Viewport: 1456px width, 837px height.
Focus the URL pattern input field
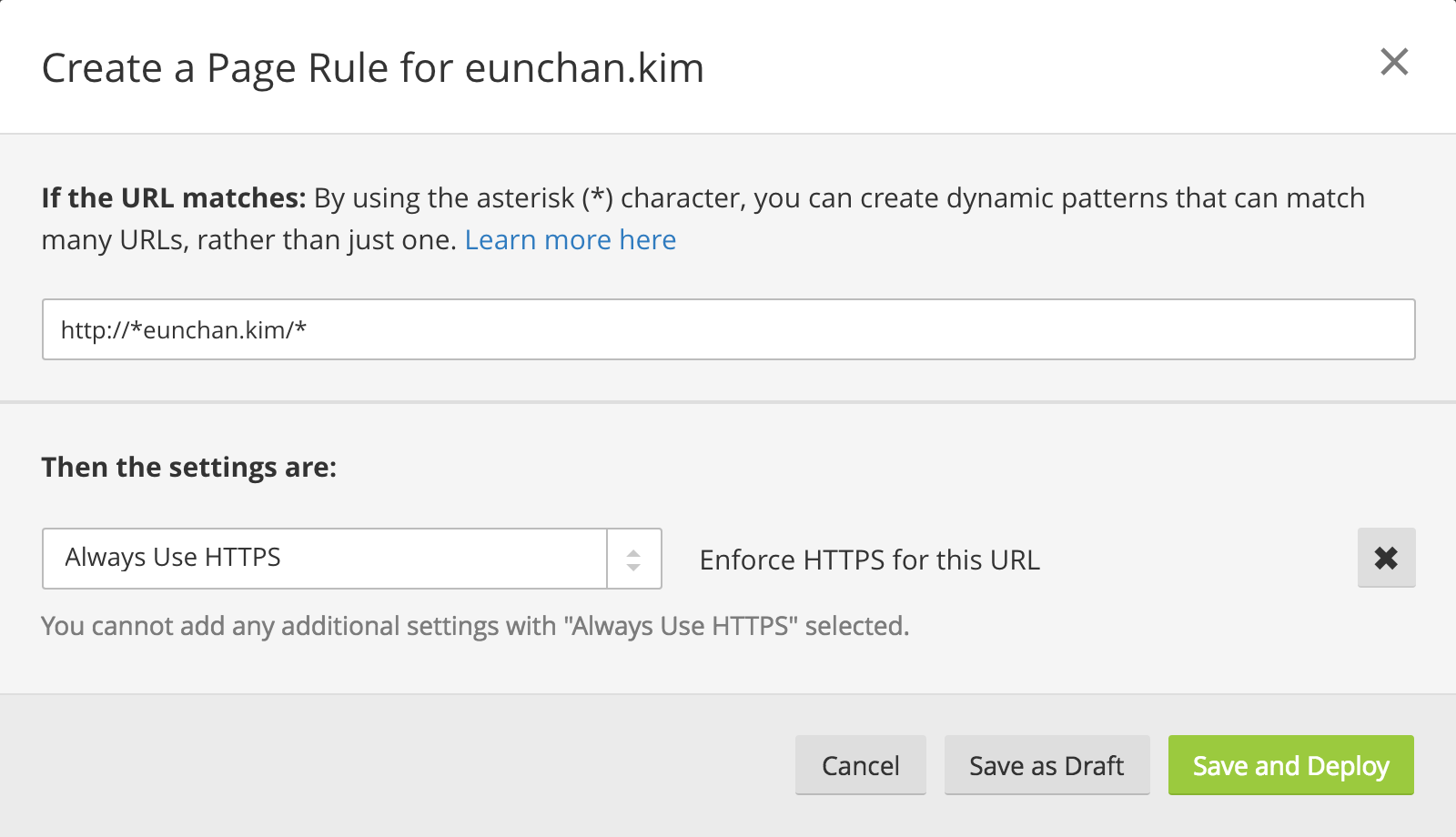[728, 329]
